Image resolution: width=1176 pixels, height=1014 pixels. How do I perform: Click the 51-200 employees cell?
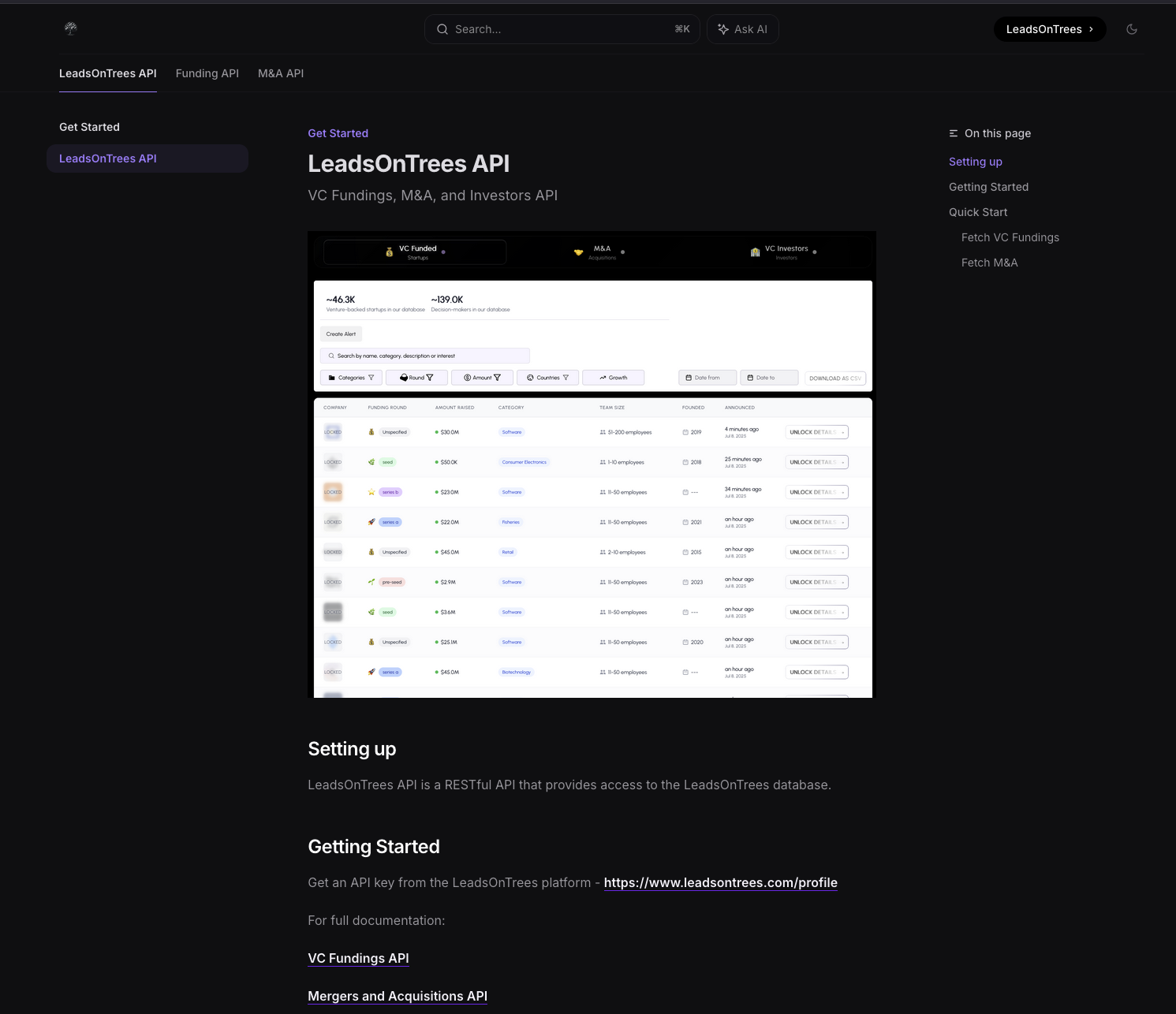(x=625, y=432)
